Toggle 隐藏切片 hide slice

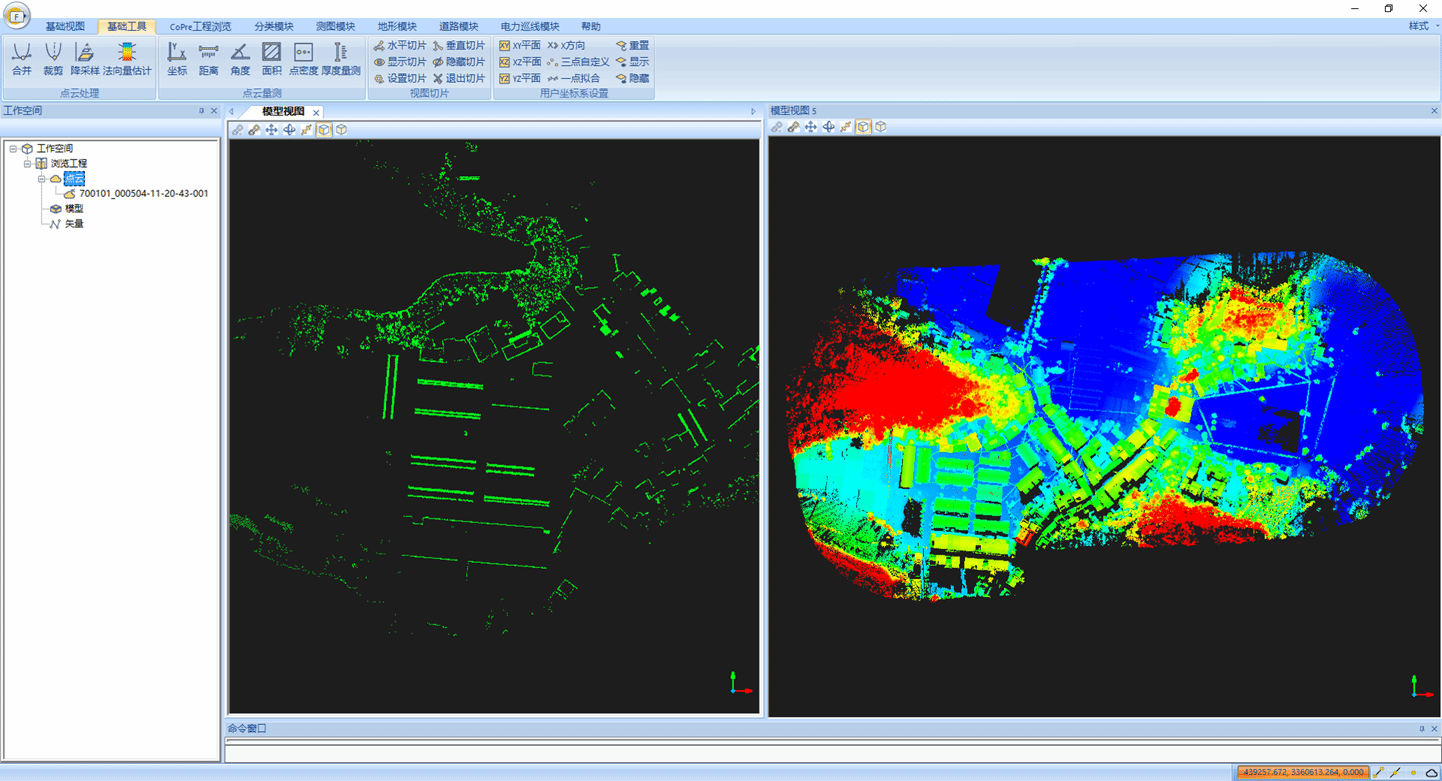459,62
